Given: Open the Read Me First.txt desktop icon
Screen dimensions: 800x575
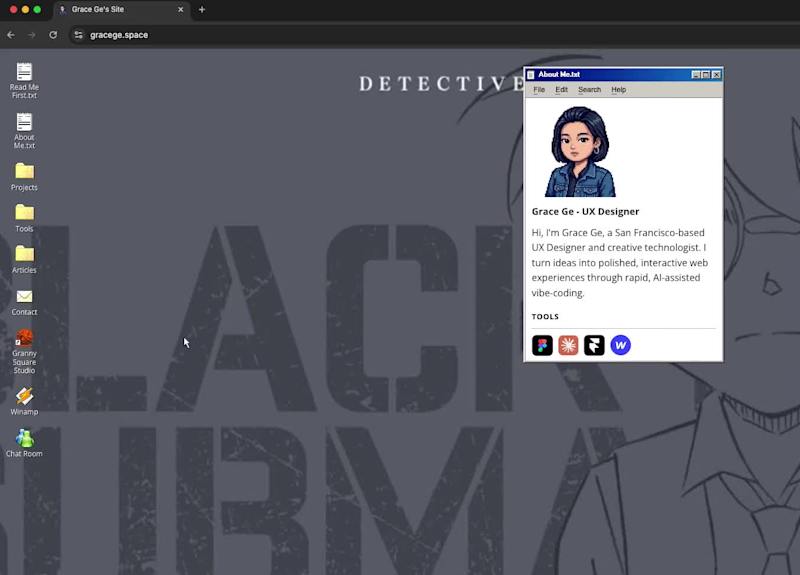Looking at the screenshot, I should 24,80.
